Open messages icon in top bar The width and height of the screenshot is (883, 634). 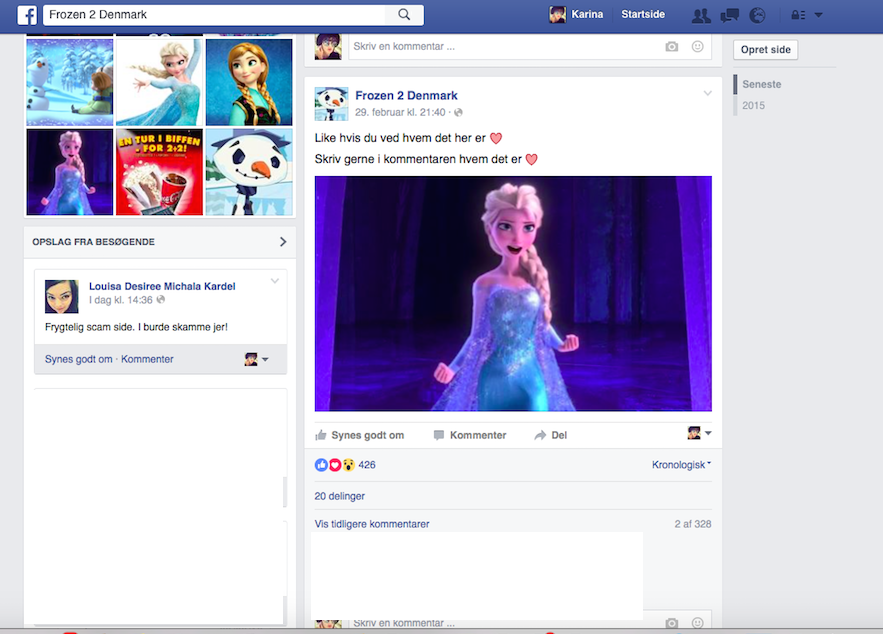(x=729, y=15)
